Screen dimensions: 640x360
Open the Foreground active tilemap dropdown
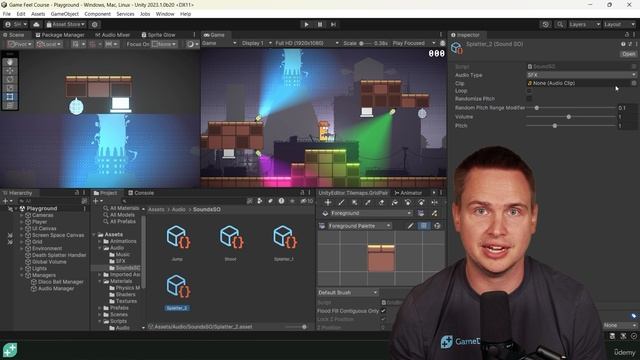(x=370, y=213)
